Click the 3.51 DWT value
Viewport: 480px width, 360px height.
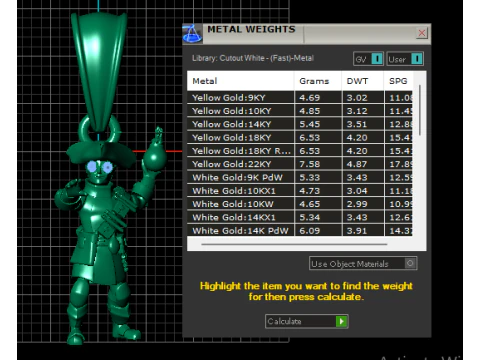[x=357, y=124]
